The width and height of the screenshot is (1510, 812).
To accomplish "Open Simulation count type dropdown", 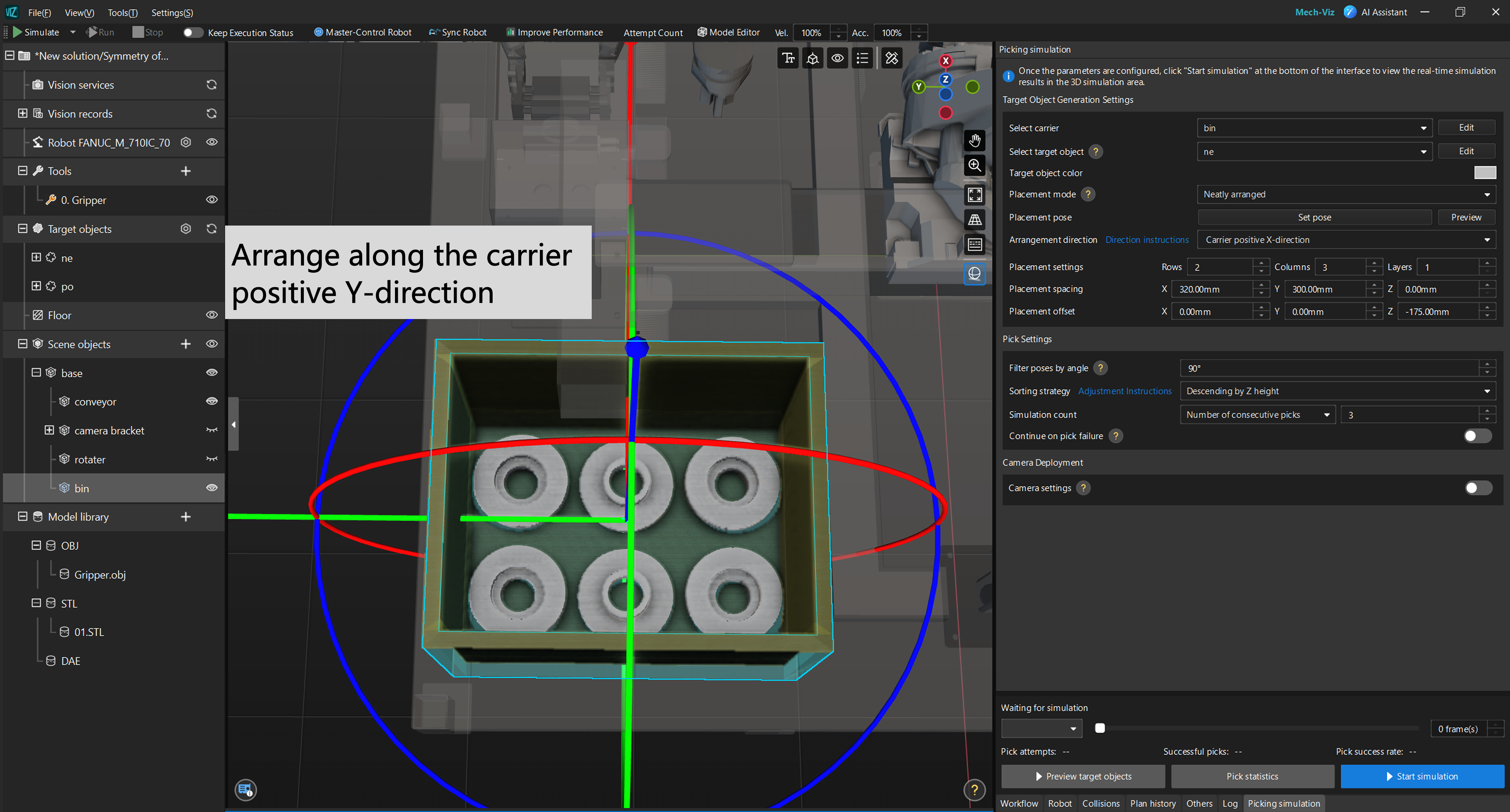I will (x=1257, y=414).
